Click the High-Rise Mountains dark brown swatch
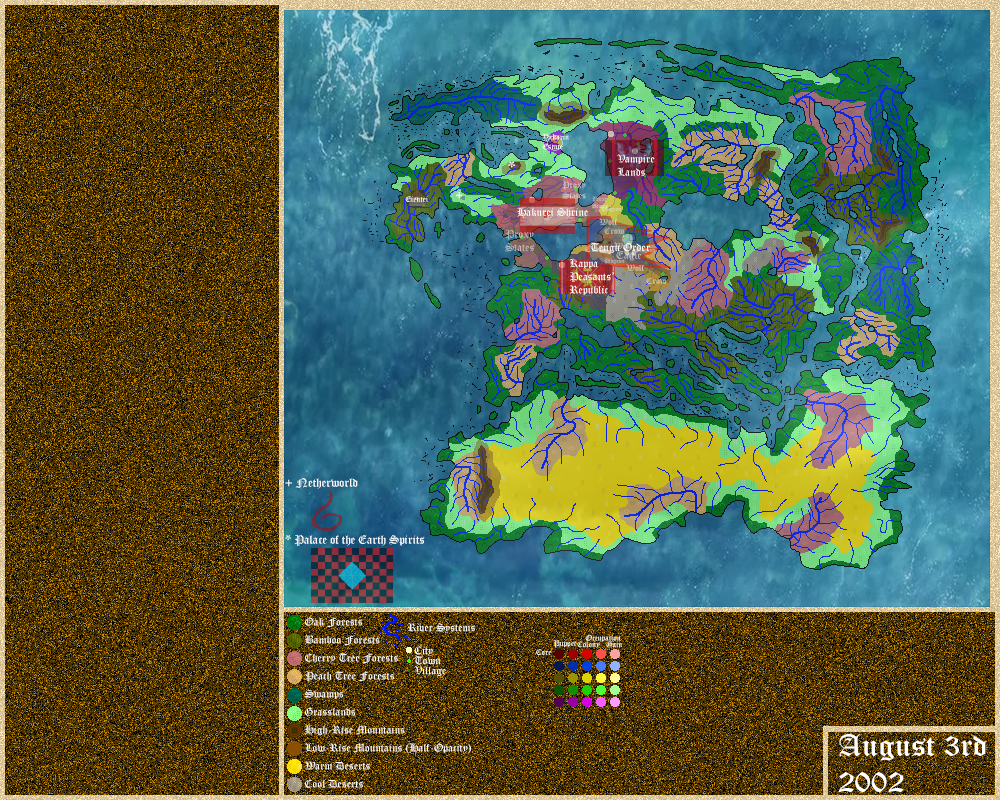The width and height of the screenshot is (1000, 800). [294, 730]
